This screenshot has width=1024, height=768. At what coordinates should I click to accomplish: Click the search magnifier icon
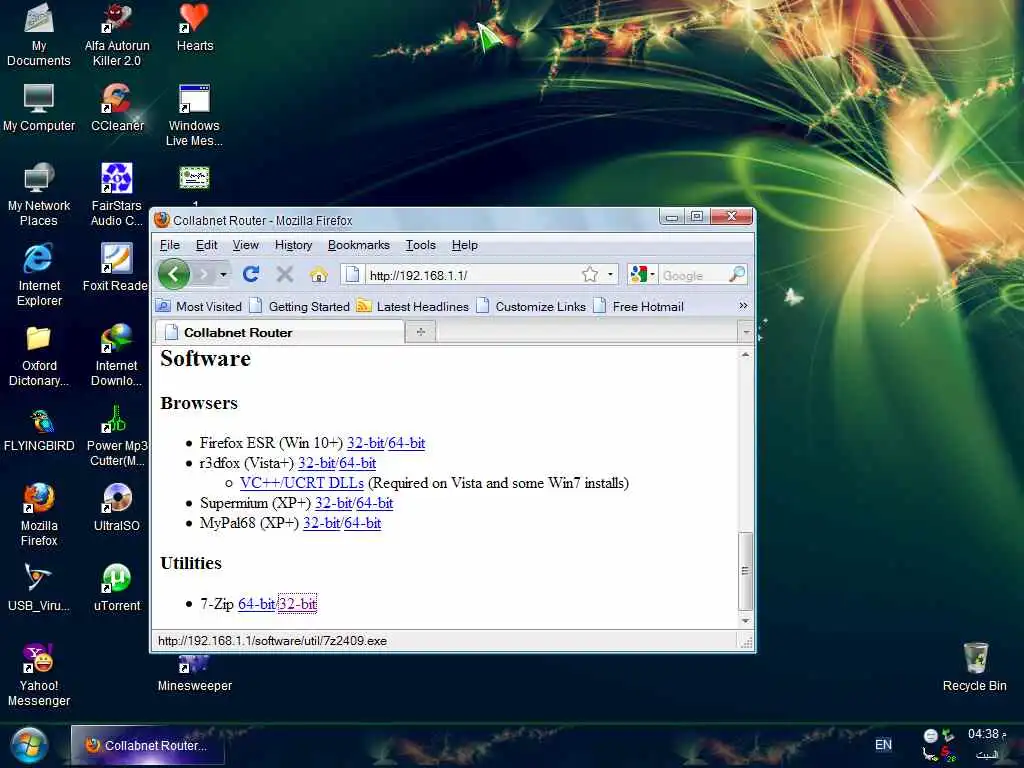737,274
